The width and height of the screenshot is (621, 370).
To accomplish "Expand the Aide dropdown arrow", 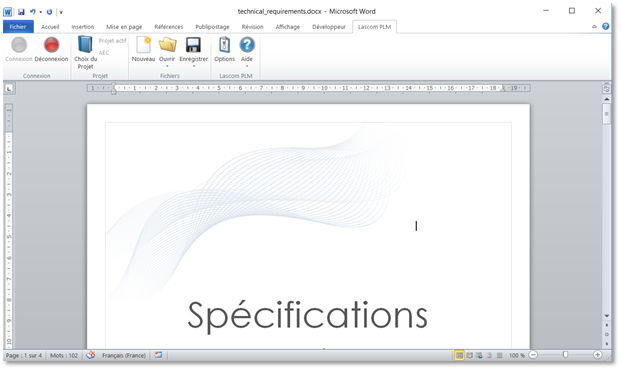I will tap(247, 66).
